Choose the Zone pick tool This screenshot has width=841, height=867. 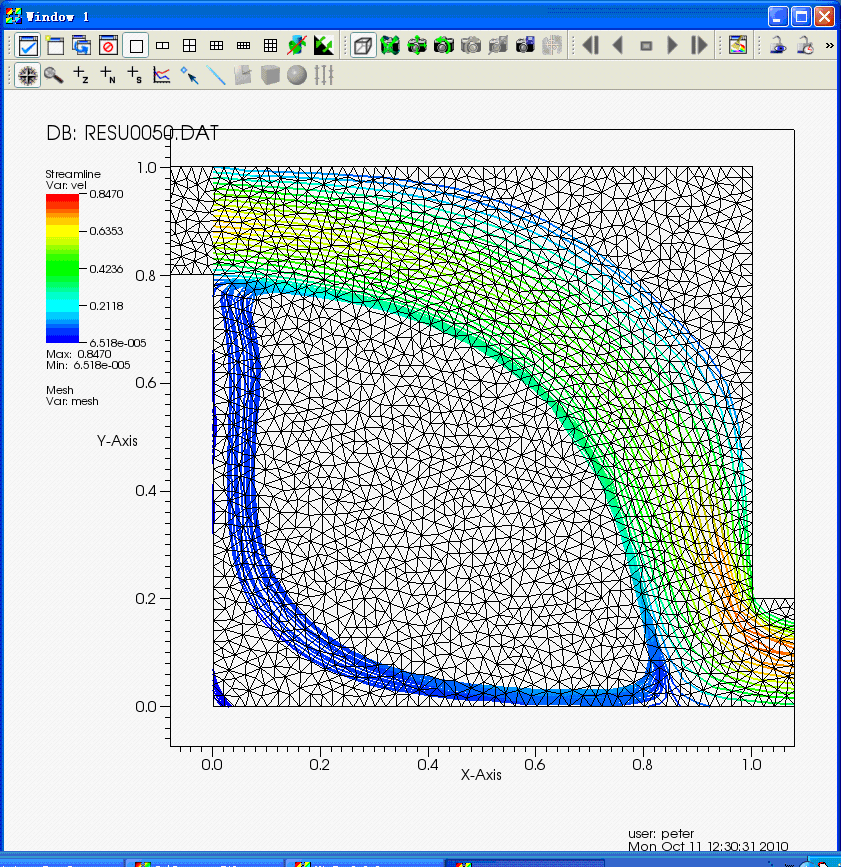pyautogui.click(x=81, y=75)
